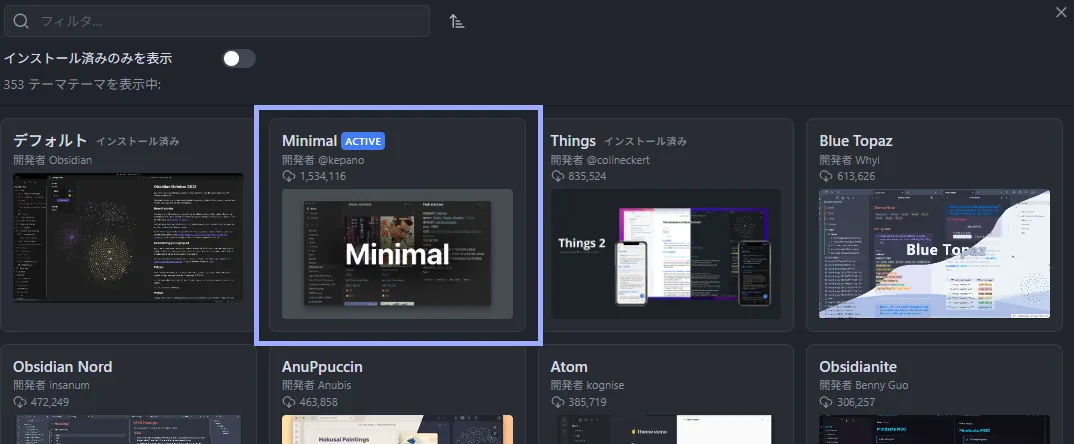Toggle インストール済みのみを表示 switch
The image size is (1074, 444).
click(239, 59)
